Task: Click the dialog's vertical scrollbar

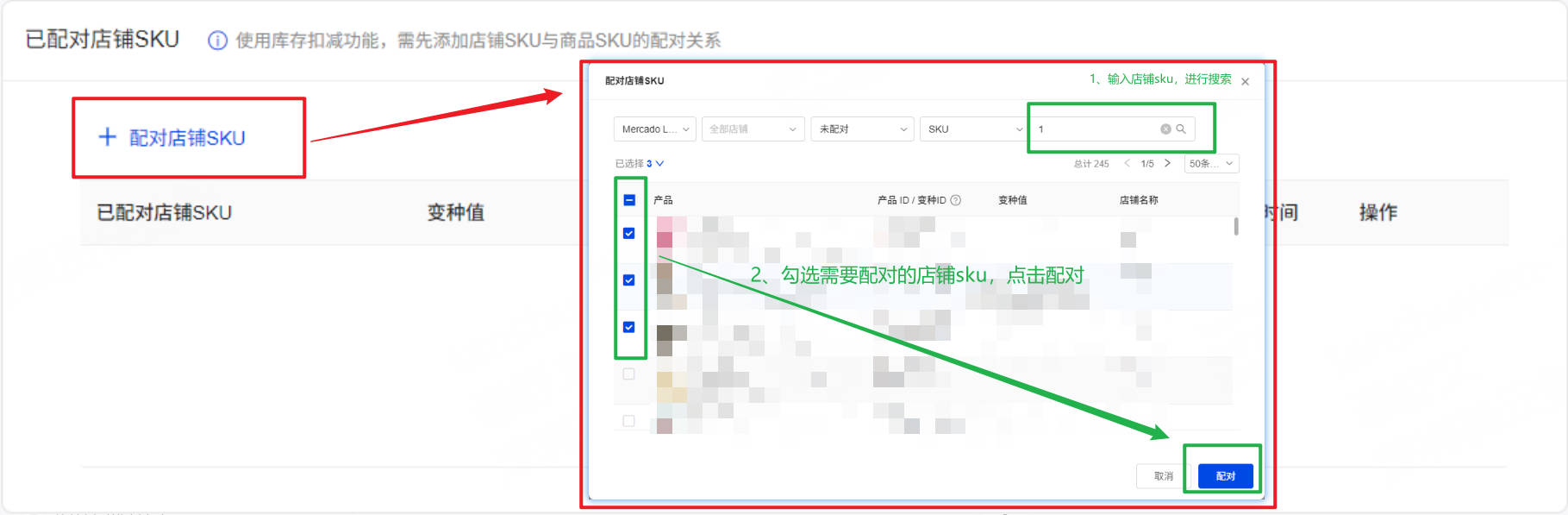Action: coord(1236,226)
